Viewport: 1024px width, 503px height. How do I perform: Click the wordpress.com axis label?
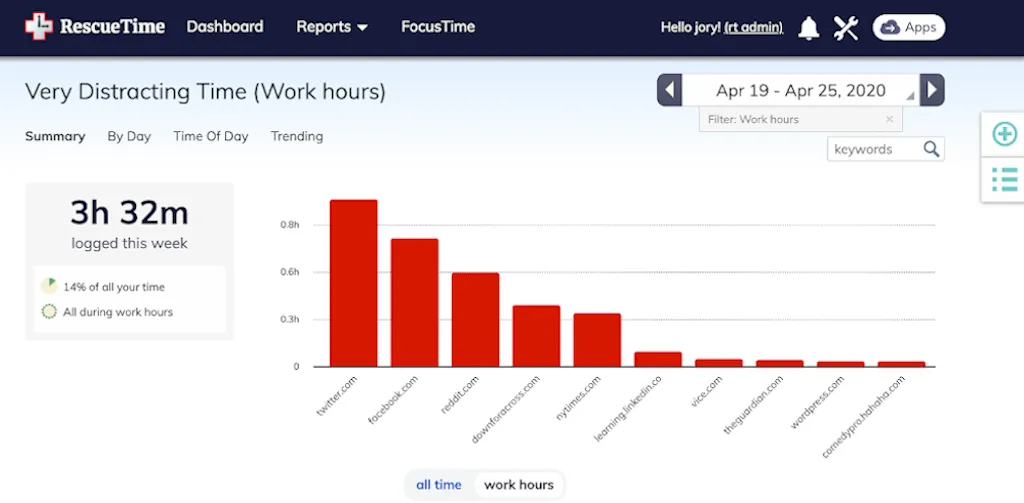coord(817,402)
